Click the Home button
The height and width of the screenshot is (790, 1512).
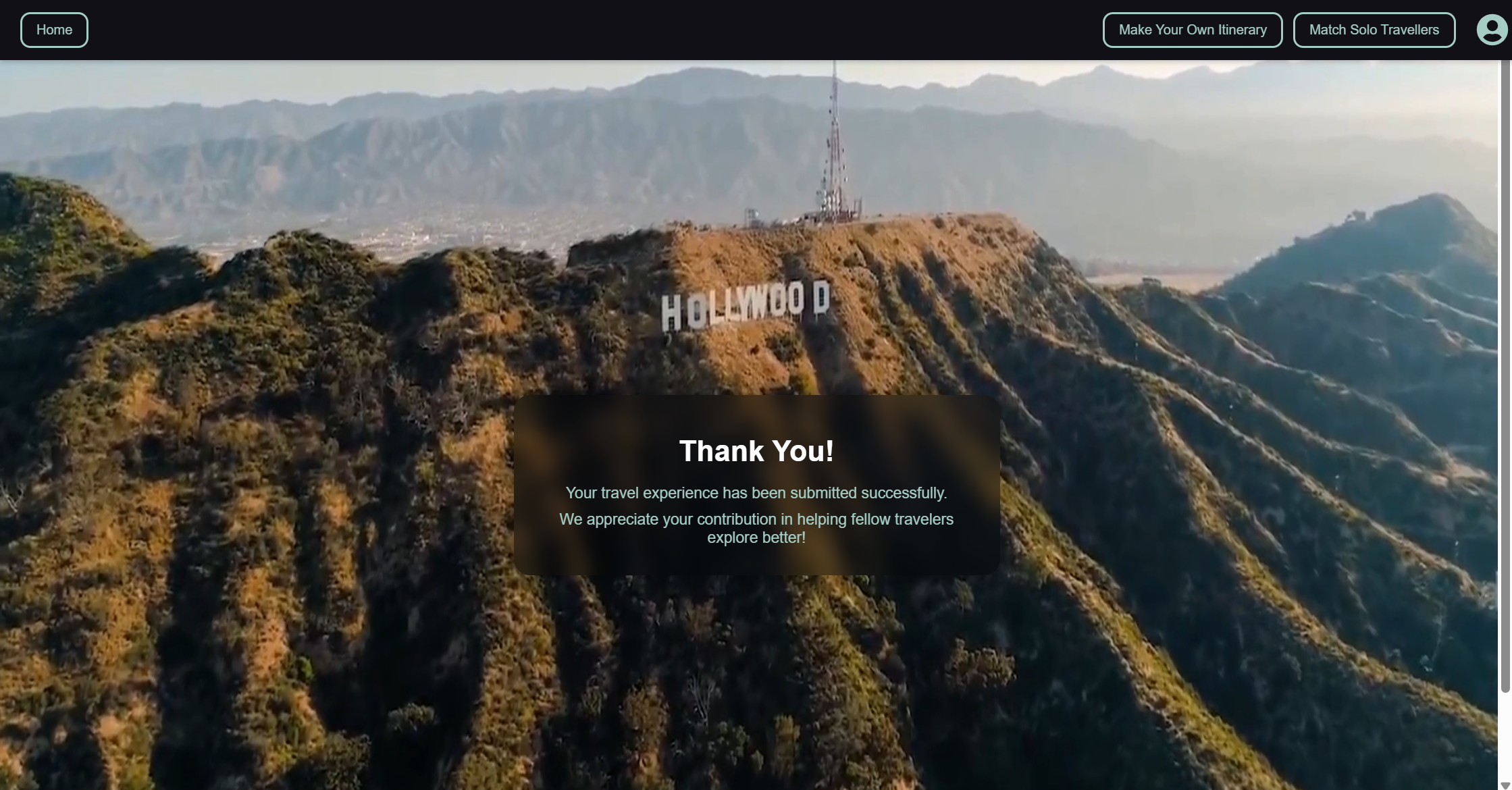point(54,30)
